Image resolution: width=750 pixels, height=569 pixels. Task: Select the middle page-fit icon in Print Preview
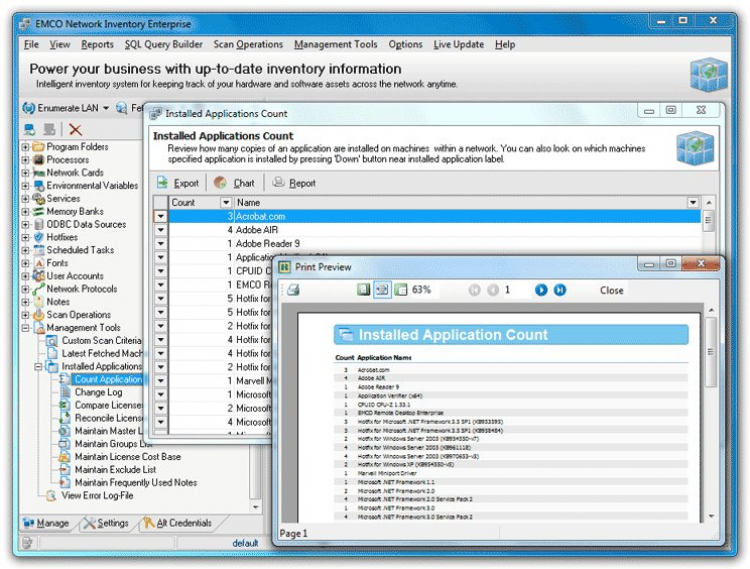coord(382,289)
